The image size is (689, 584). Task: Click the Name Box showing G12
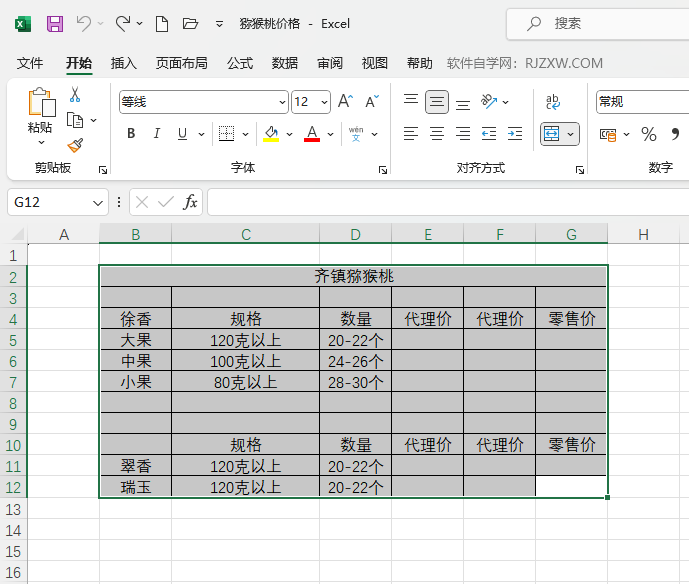pyautogui.click(x=58, y=202)
